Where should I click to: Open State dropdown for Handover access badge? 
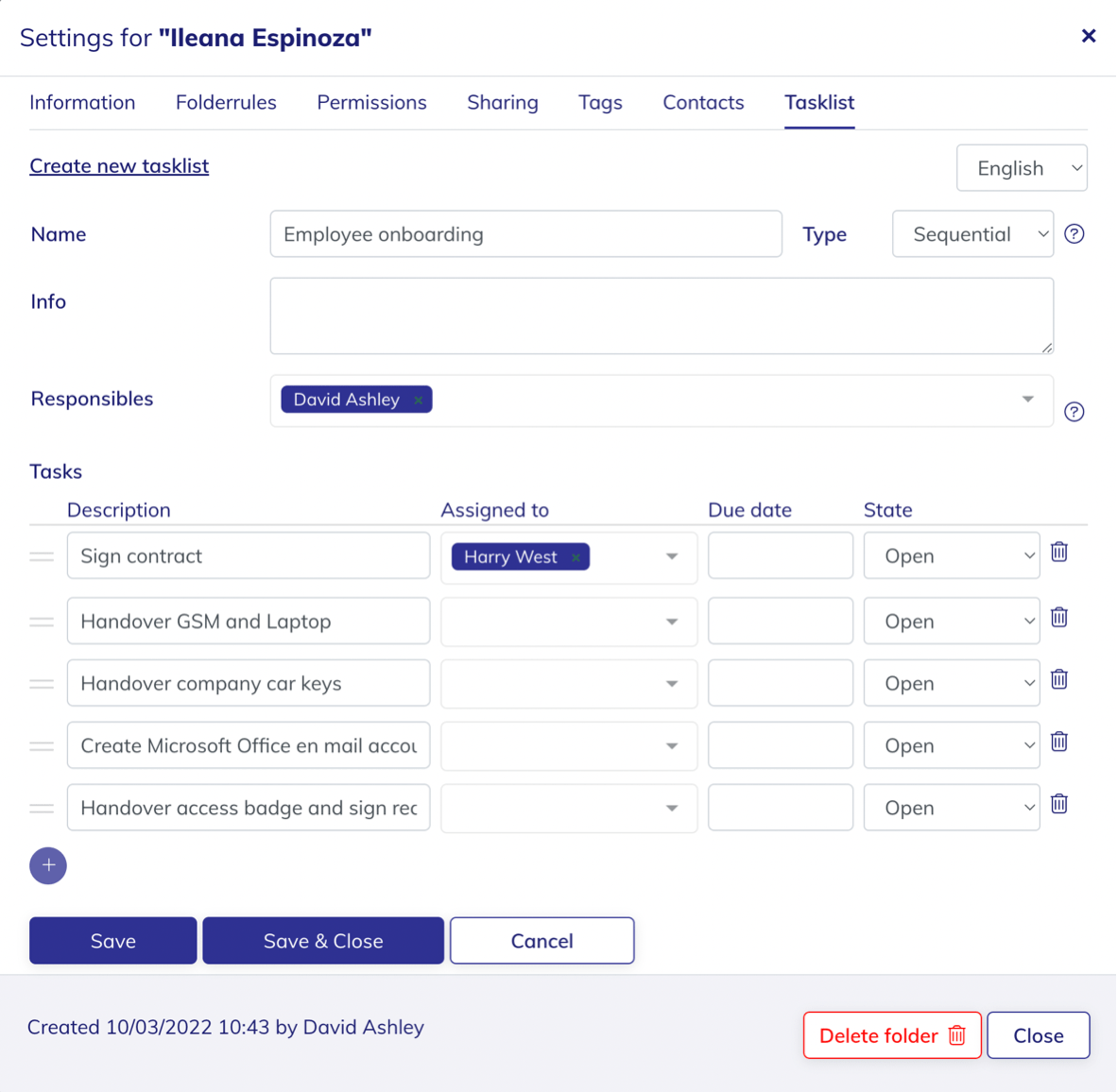coord(952,808)
